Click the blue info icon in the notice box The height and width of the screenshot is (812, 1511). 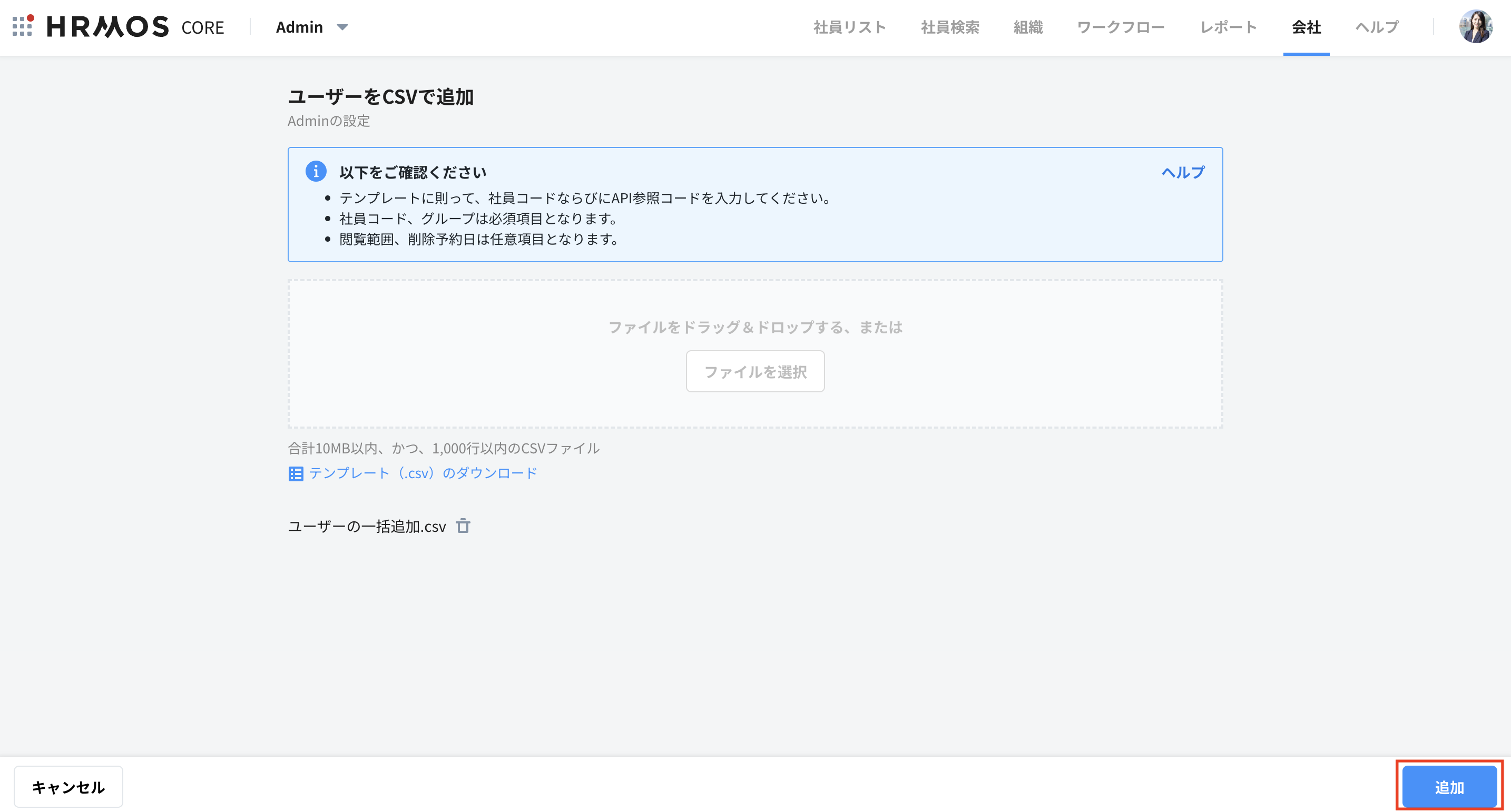[x=317, y=172]
